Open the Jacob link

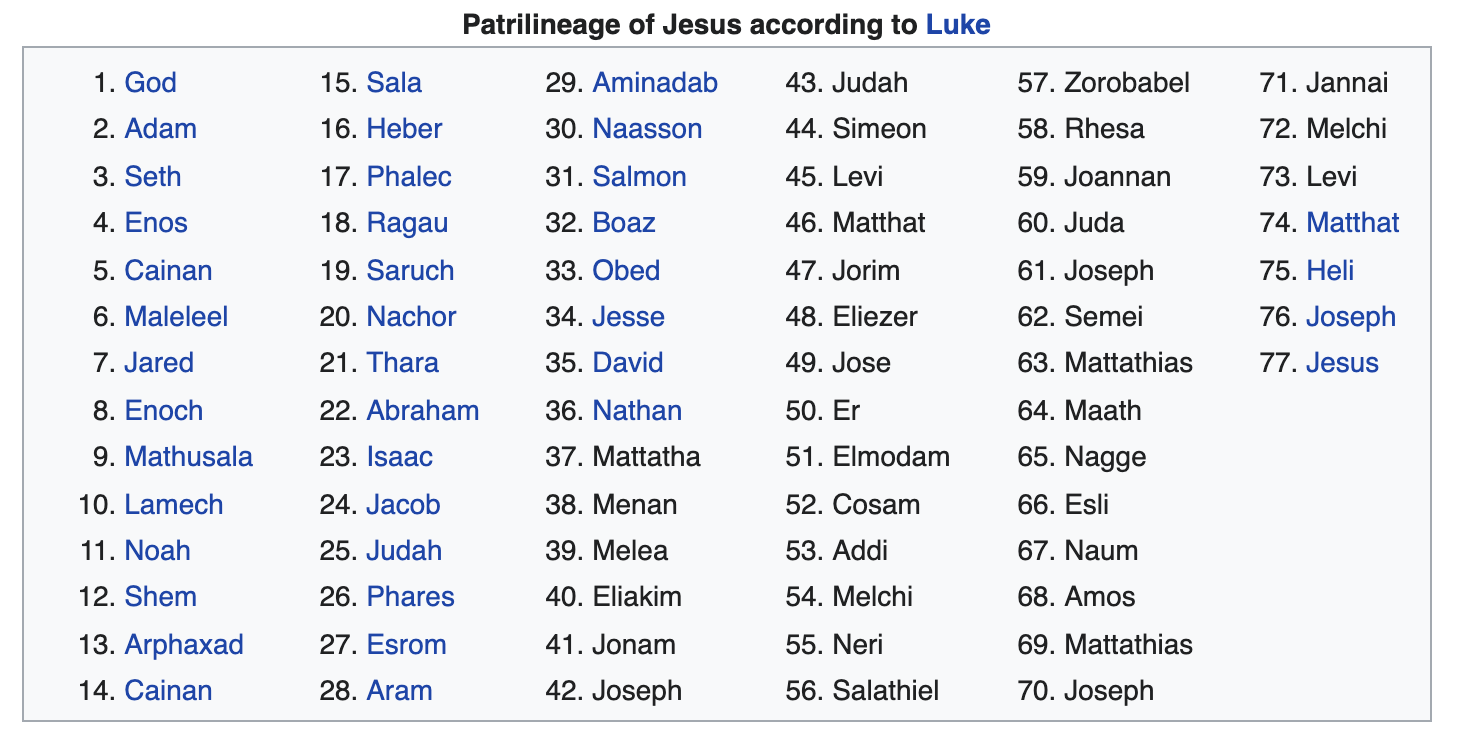point(403,505)
